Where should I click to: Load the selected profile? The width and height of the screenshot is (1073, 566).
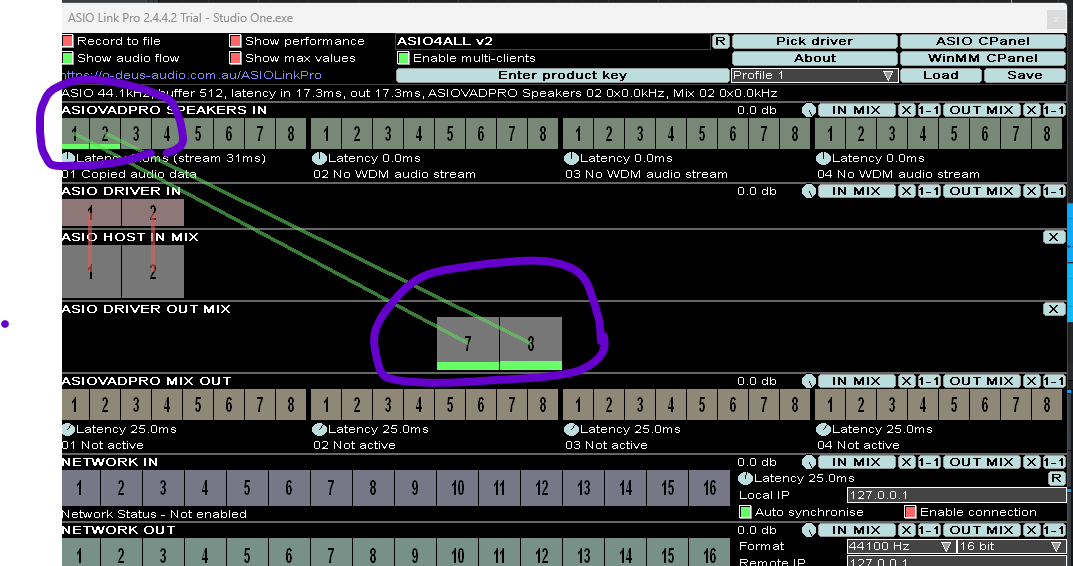pyautogui.click(x=941, y=75)
